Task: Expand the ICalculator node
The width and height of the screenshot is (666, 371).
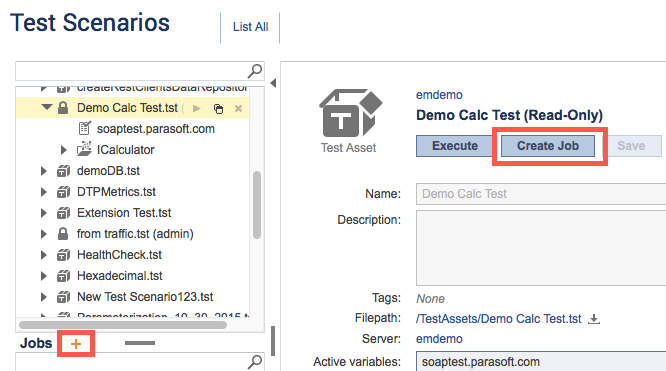Action: click(x=63, y=150)
